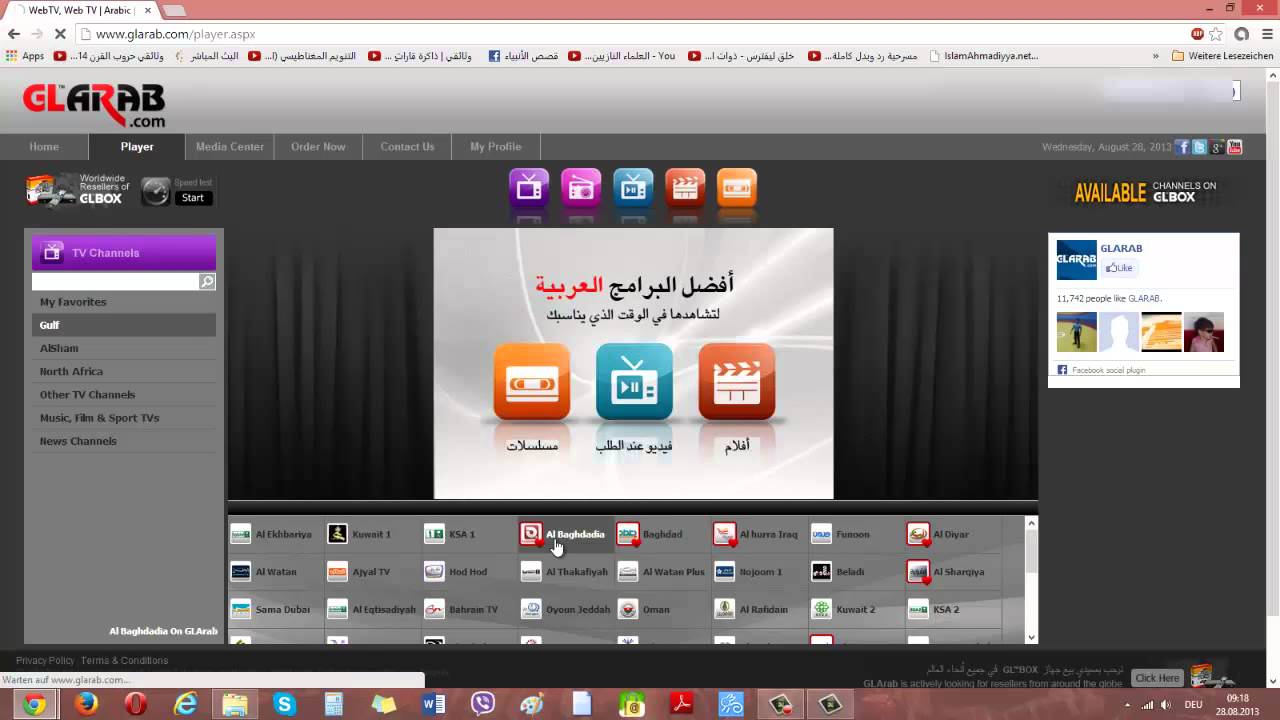
Task: Open the Order Now tab
Action: (318, 147)
